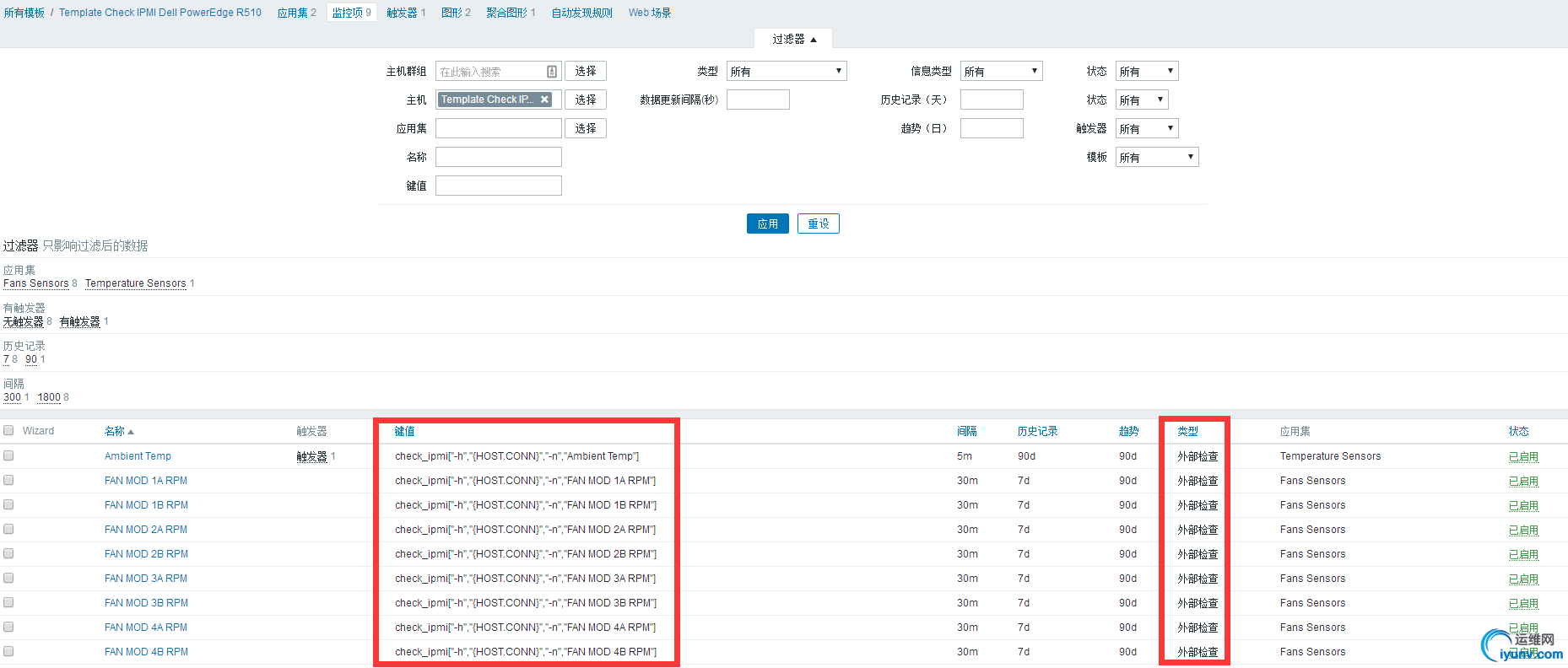Select the 监控项 9 tab

tap(351, 13)
